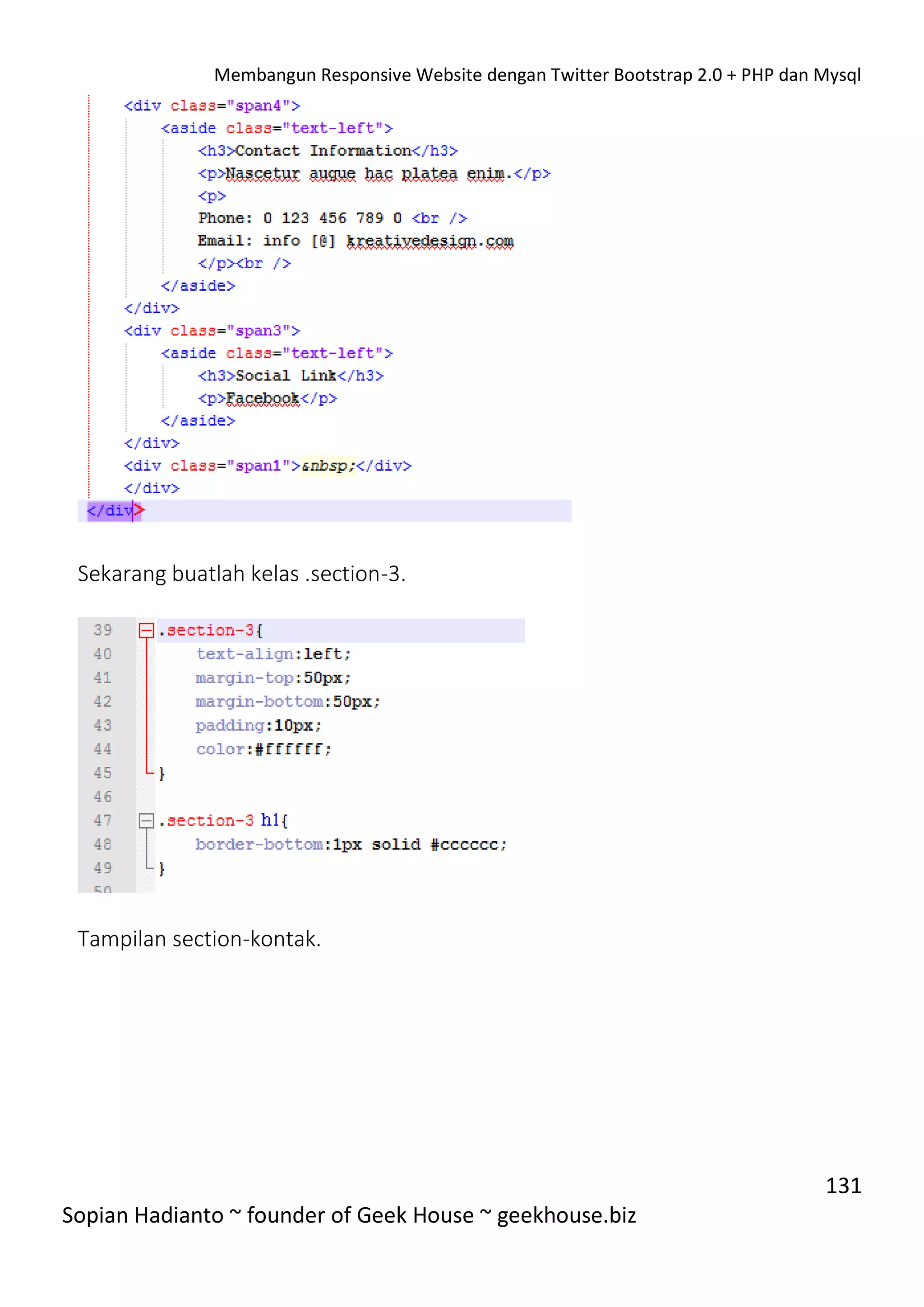The height and width of the screenshot is (1307, 924).
Task: Click the .section-3{ selector line
Action: pyautogui.click(x=211, y=630)
